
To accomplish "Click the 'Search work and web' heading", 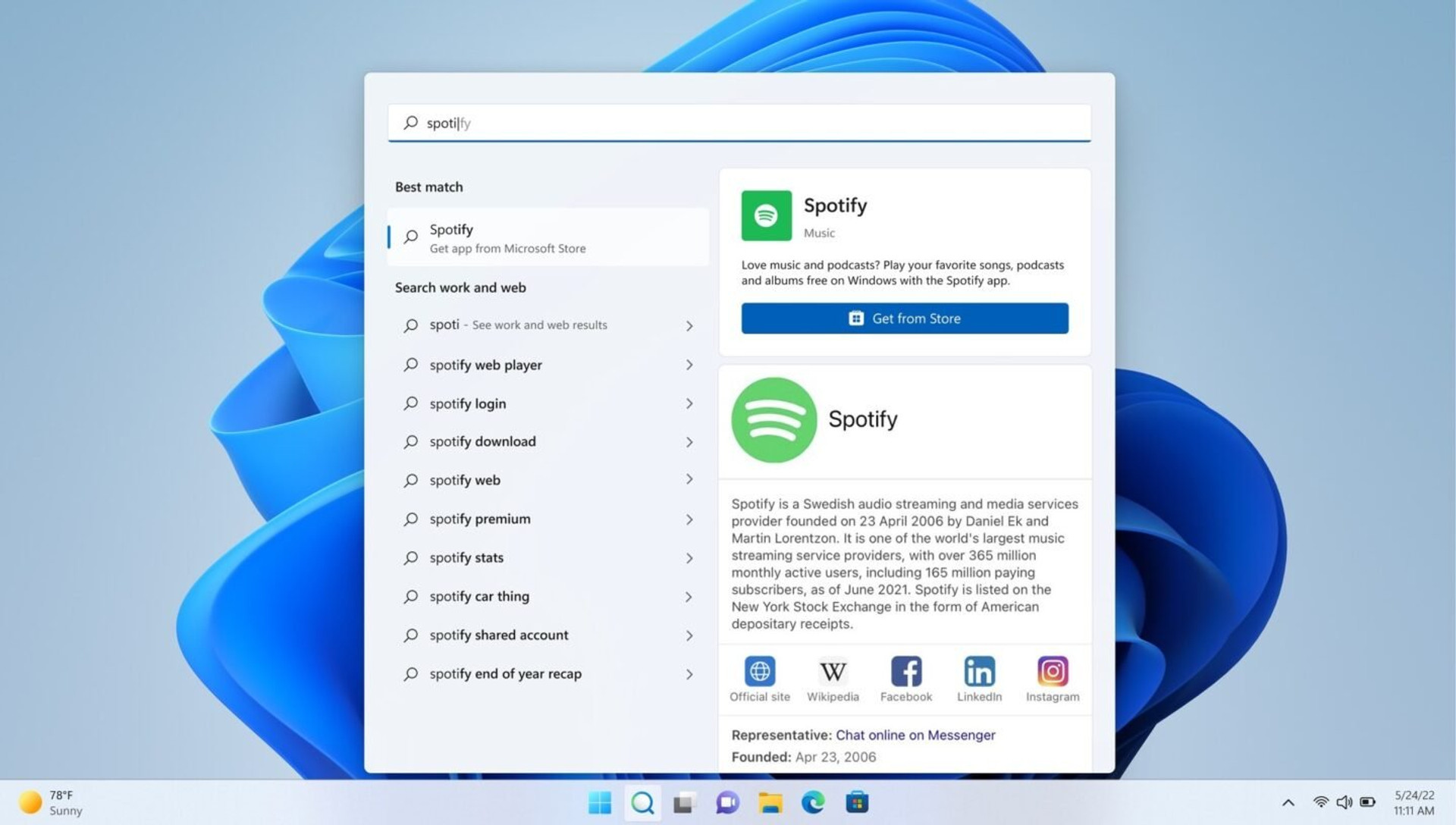I will pos(460,287).
